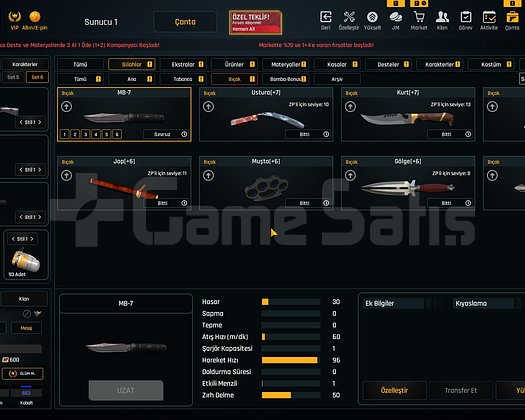Select the Tabanca sub-tab

coord(183,79)
